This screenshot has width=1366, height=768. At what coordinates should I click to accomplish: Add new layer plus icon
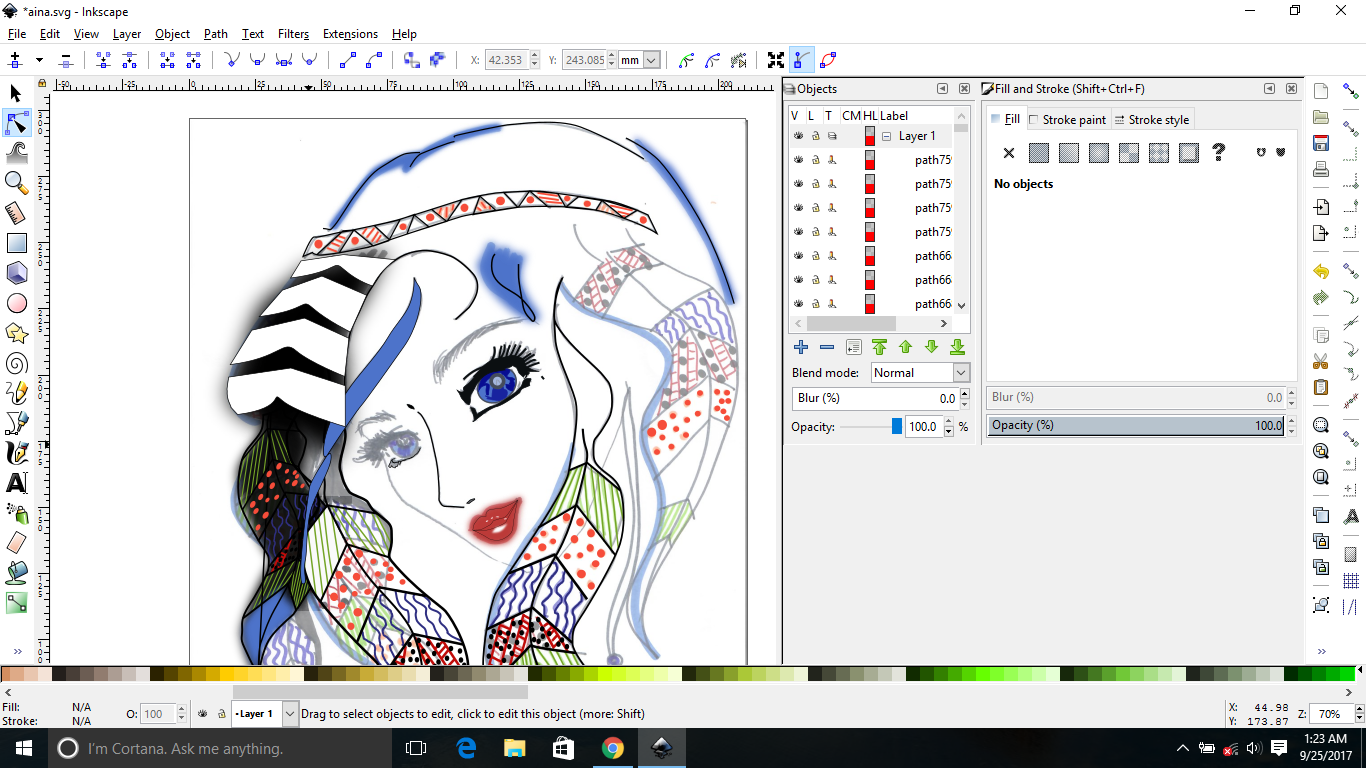(x=801, y=347)
